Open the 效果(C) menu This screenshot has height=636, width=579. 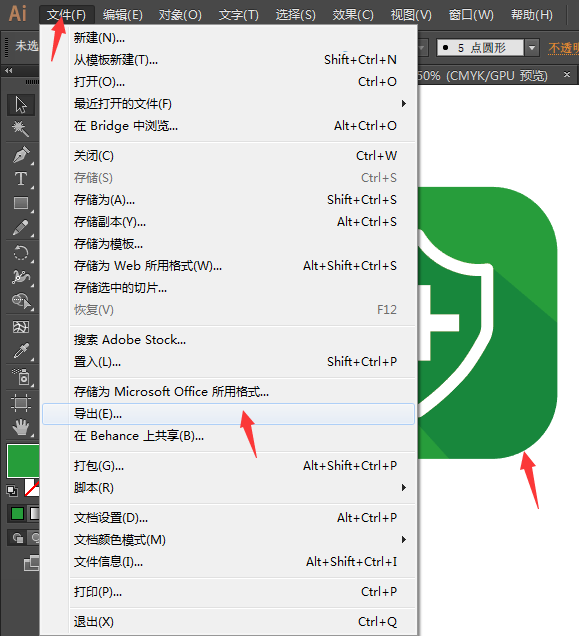tap(353, 15)
